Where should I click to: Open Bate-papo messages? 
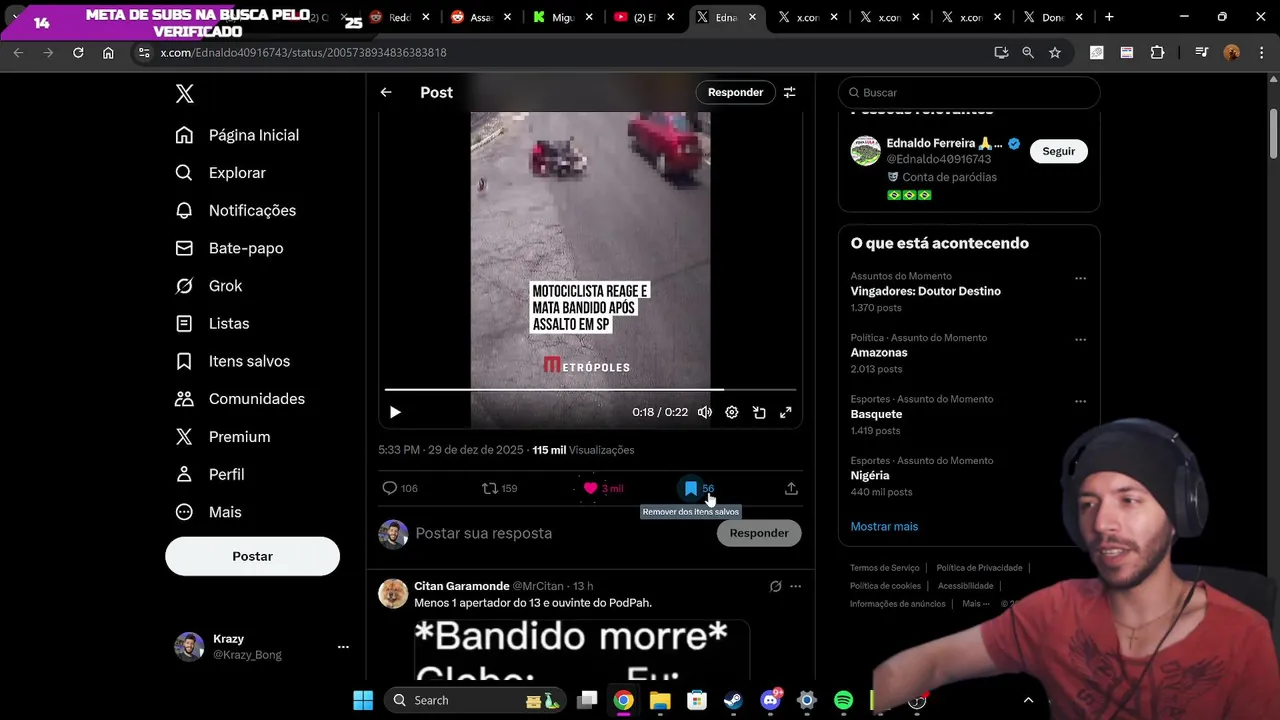click(229, 248)
